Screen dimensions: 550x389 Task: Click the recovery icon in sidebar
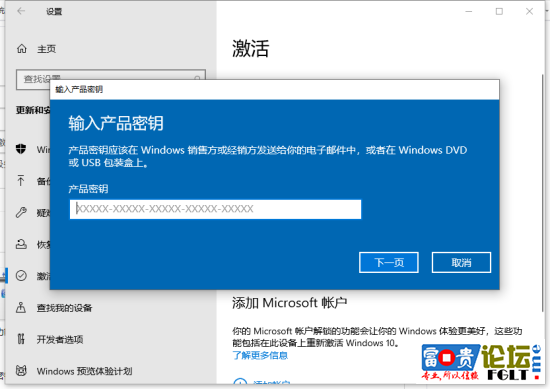21,244
